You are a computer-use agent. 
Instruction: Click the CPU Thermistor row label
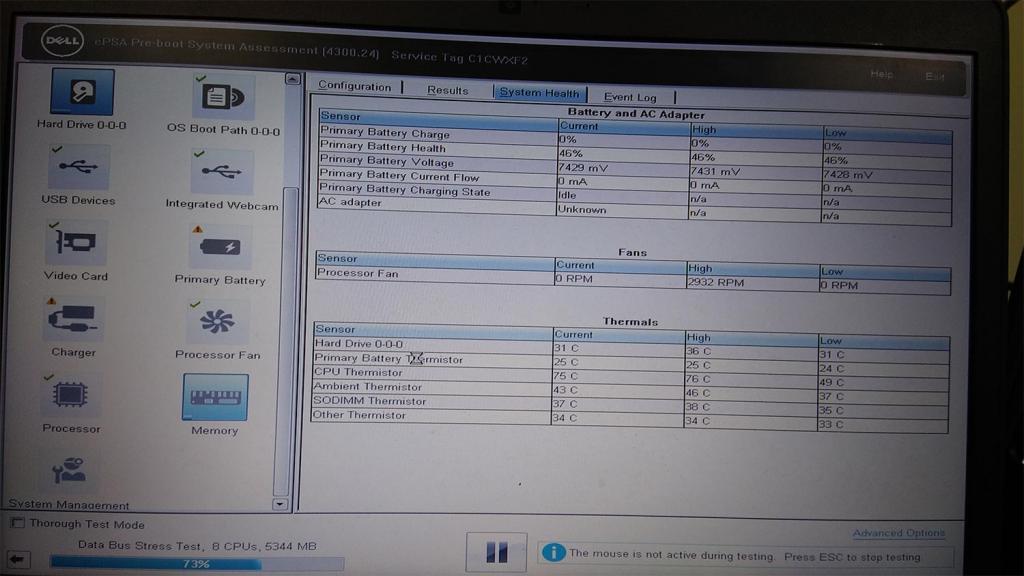(x=358, y=372)
